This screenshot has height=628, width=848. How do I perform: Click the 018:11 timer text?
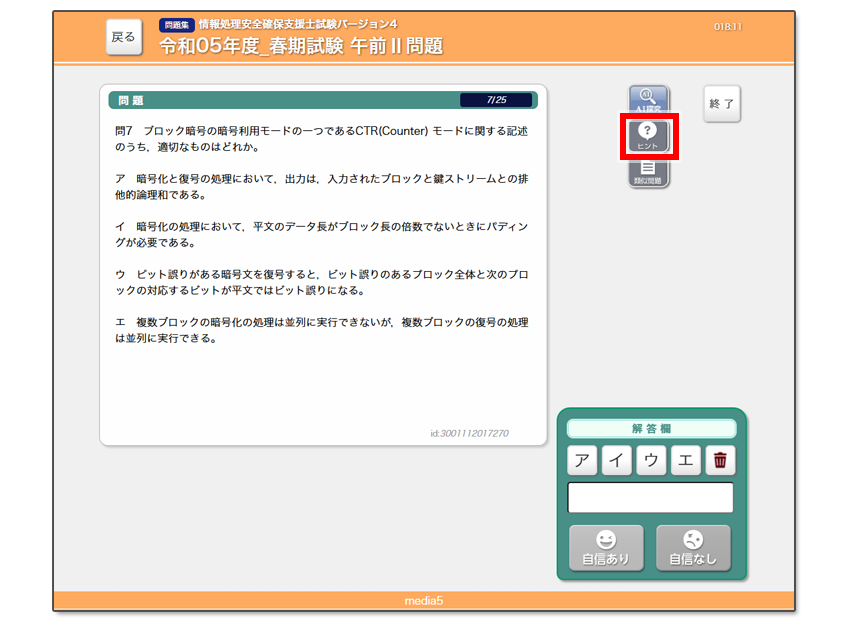pos(727,27)
